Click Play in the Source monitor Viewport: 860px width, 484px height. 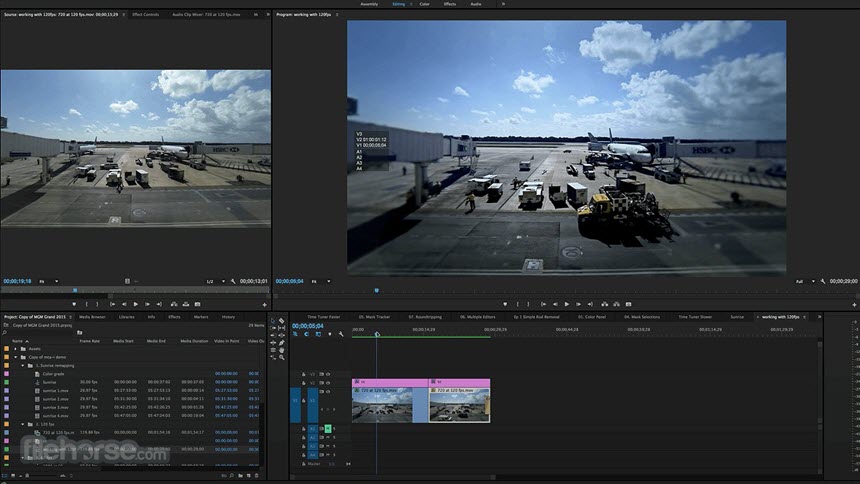click(135, 304)
